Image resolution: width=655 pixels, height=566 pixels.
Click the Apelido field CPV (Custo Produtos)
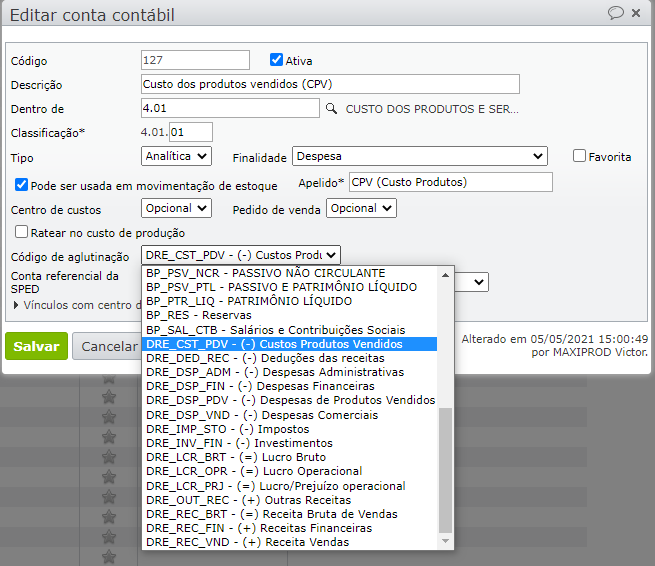(451, 182)
